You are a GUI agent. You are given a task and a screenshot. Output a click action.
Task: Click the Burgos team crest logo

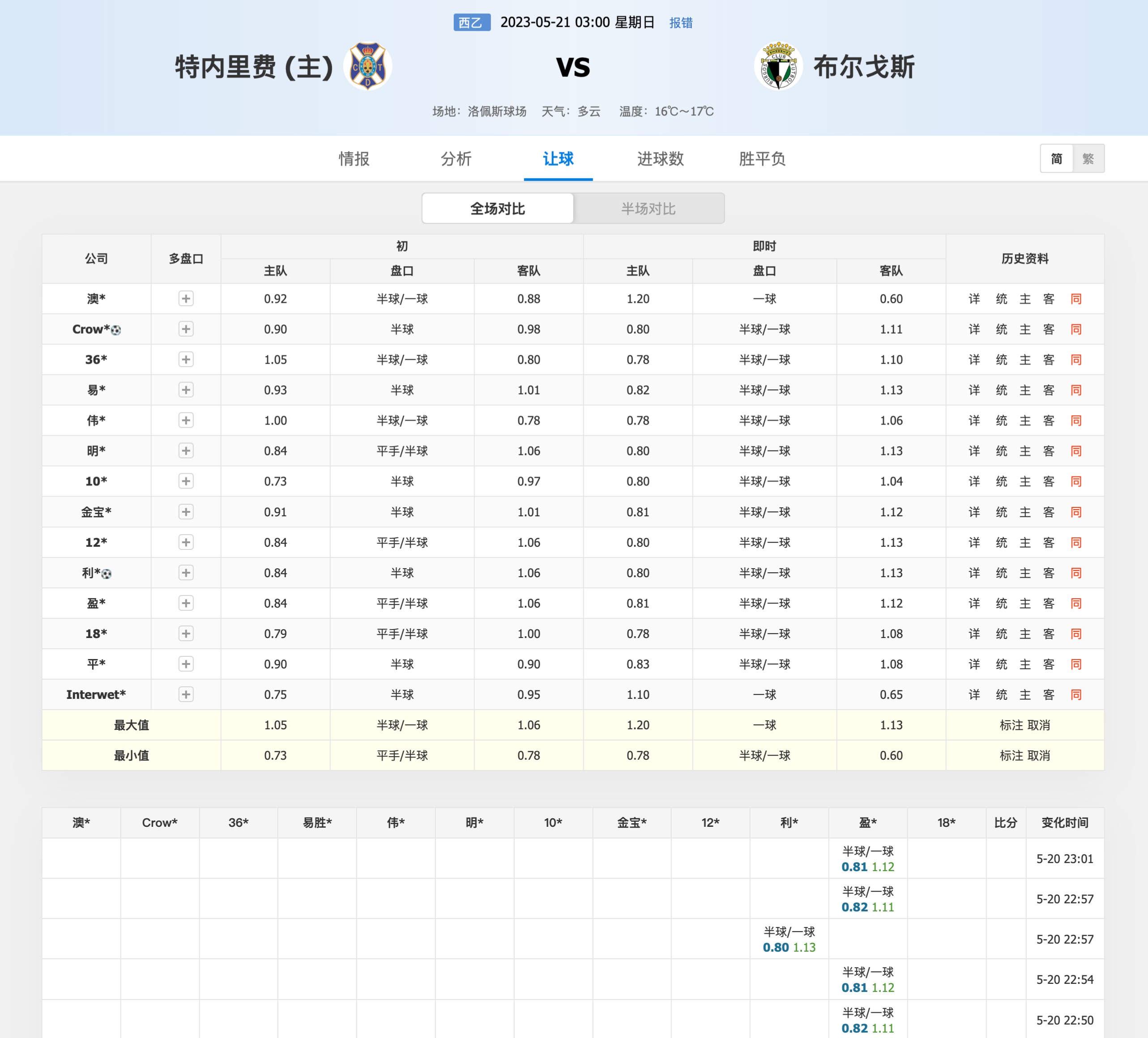[x=778, y=66]
